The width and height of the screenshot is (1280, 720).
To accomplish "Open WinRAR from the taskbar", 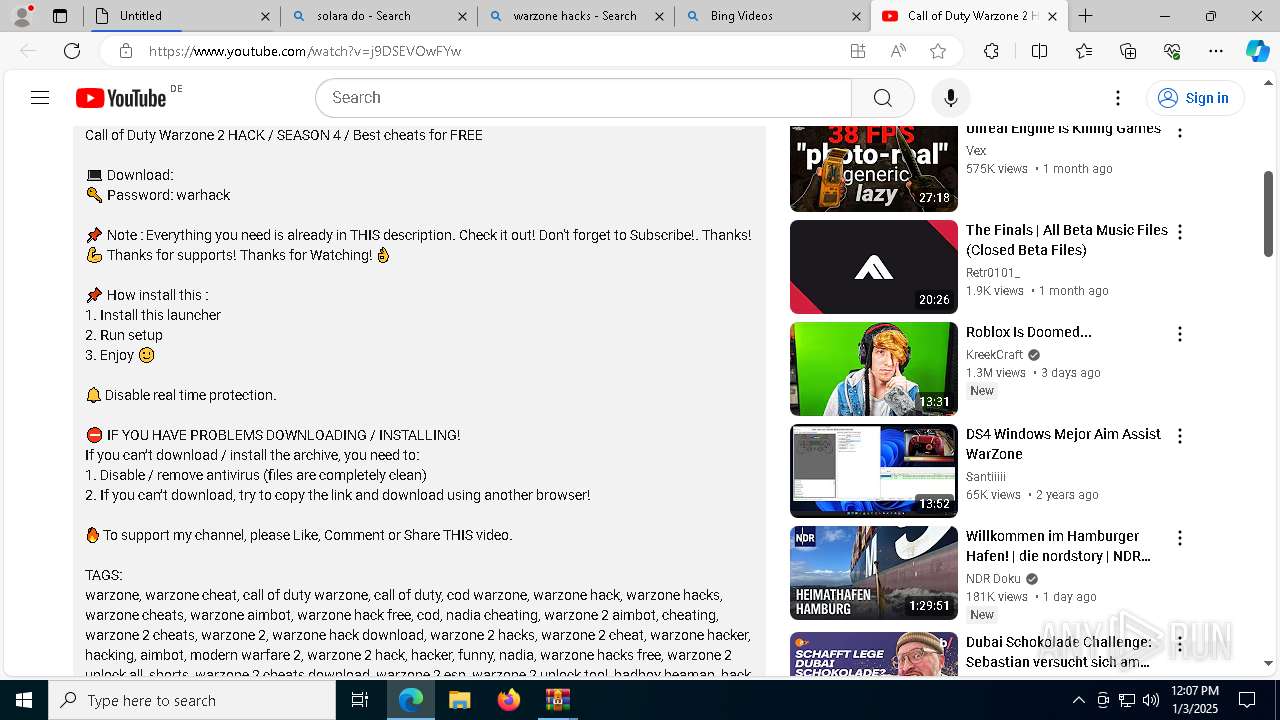I will [x=557, y=700].
